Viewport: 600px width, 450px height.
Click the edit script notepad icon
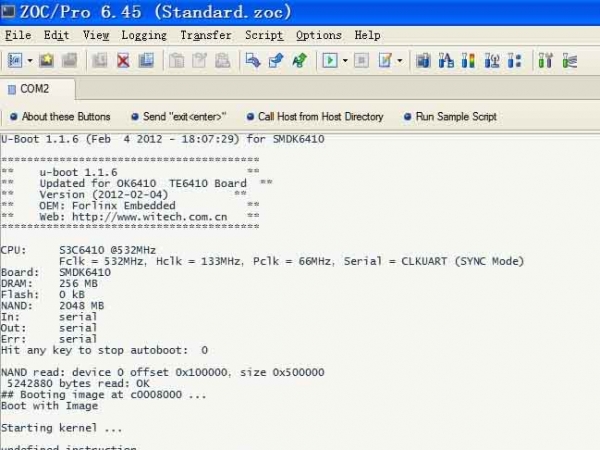(385, 60)
